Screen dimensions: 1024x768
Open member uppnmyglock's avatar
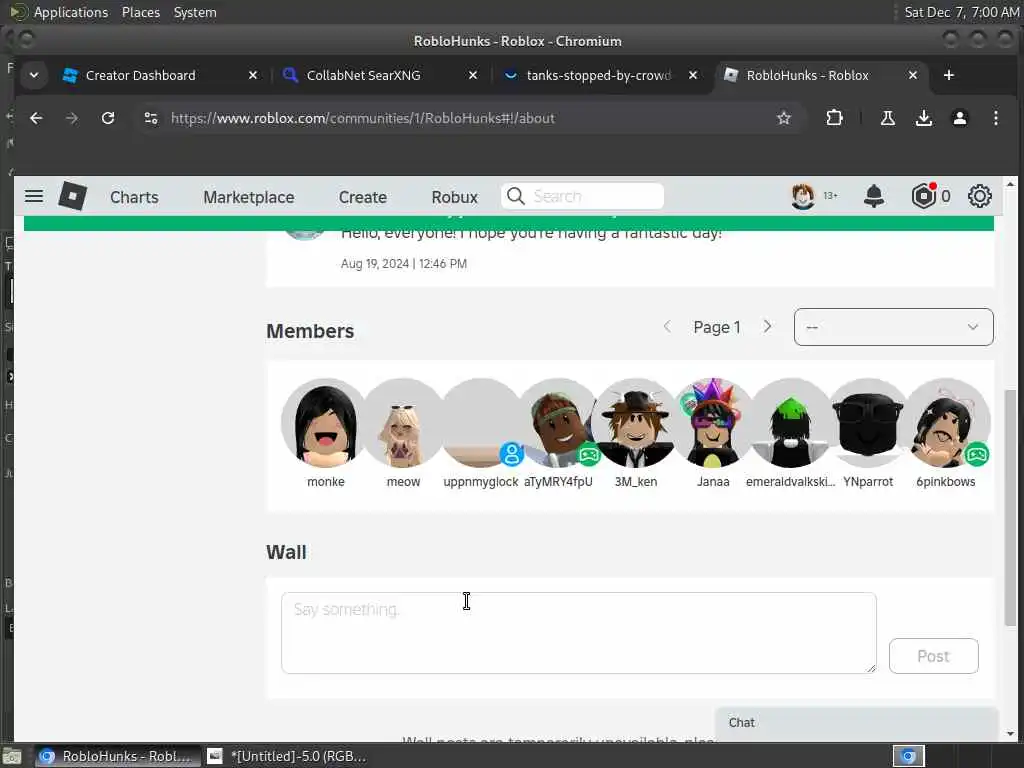[x=481, y=423]
